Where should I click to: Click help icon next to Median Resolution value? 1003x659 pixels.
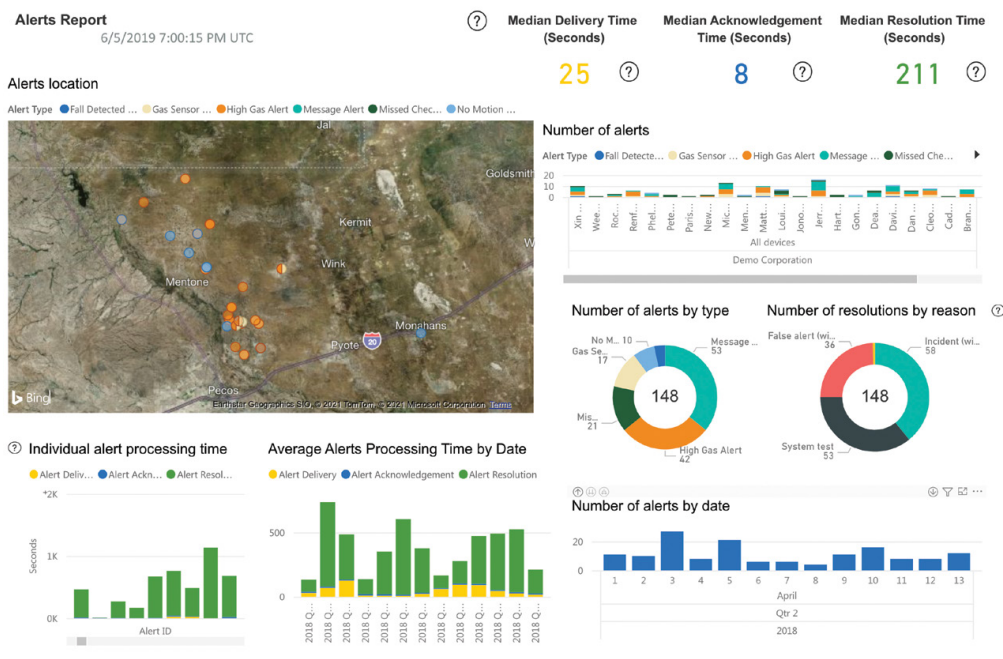(x=976, y=72)
